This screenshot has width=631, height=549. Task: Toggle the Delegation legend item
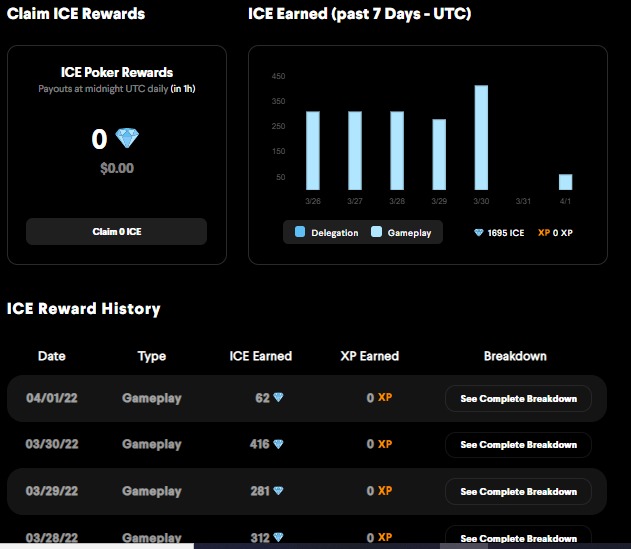point(326,232)
